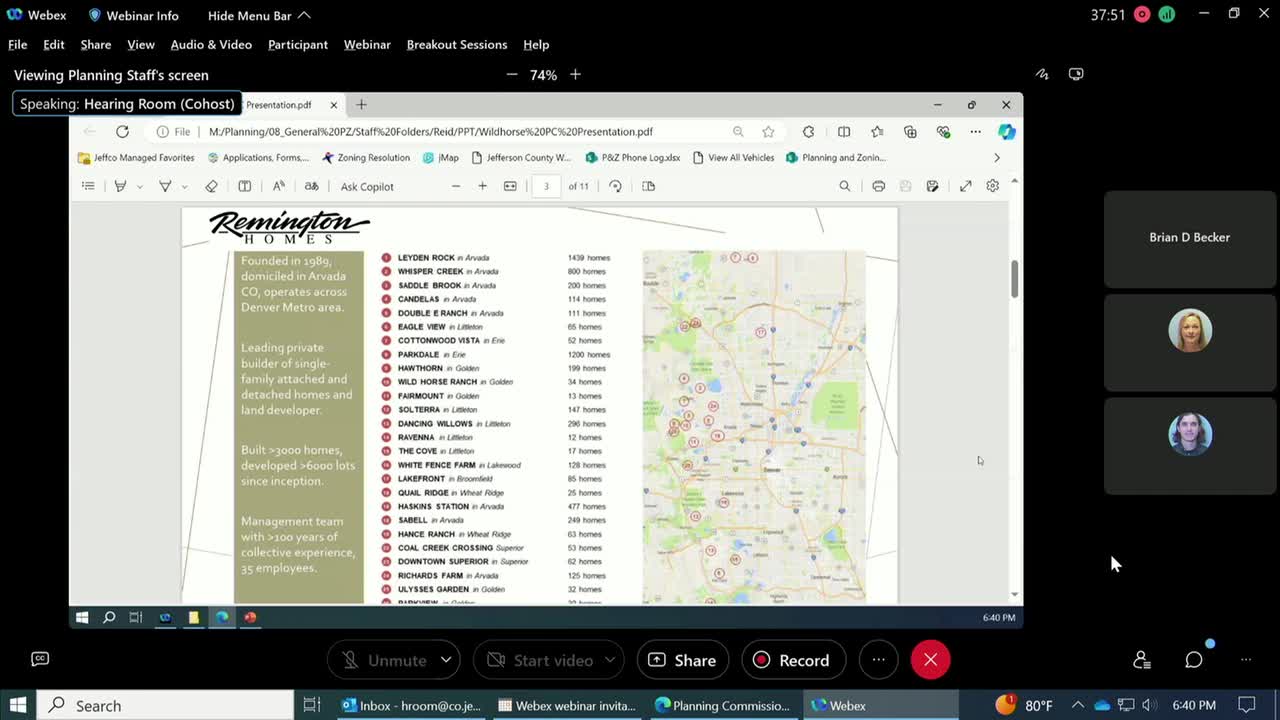Click the PDF rotate icon
Viewport: 1280px width, 720px height.
(615, 186)
